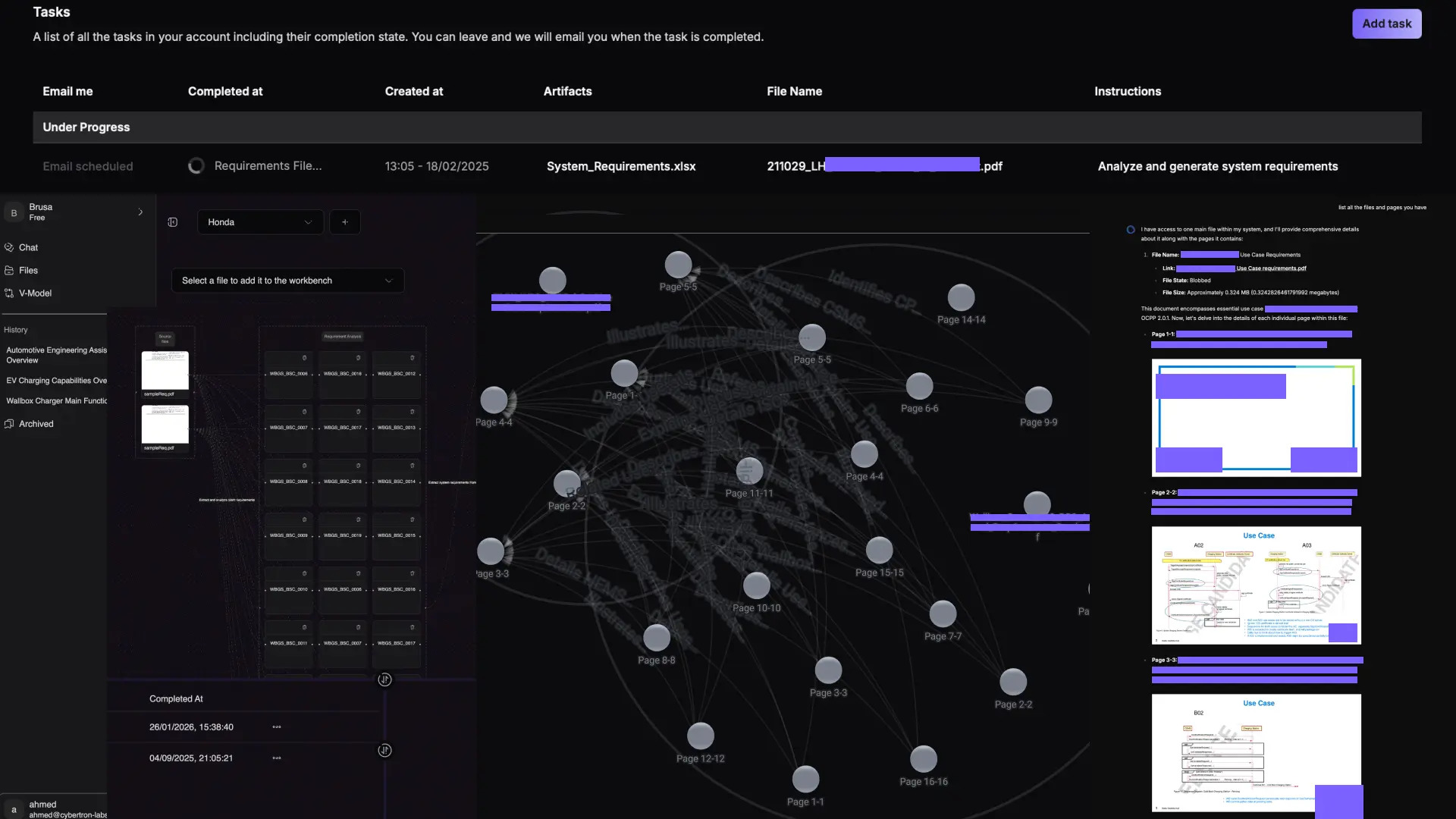Open options for the 26/01/2026 entry

277,727
